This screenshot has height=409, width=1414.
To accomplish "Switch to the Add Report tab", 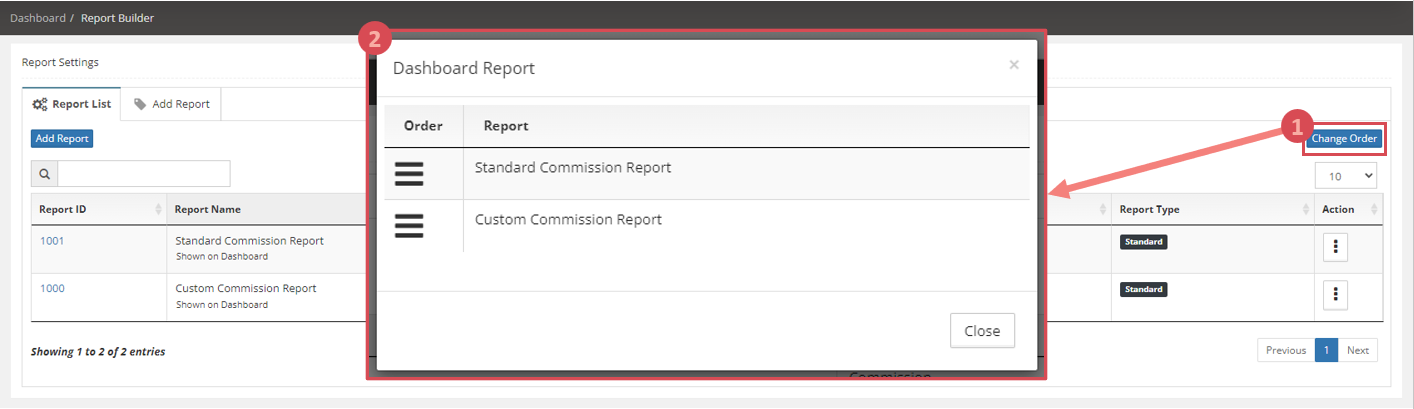I will tap(171, 104).
